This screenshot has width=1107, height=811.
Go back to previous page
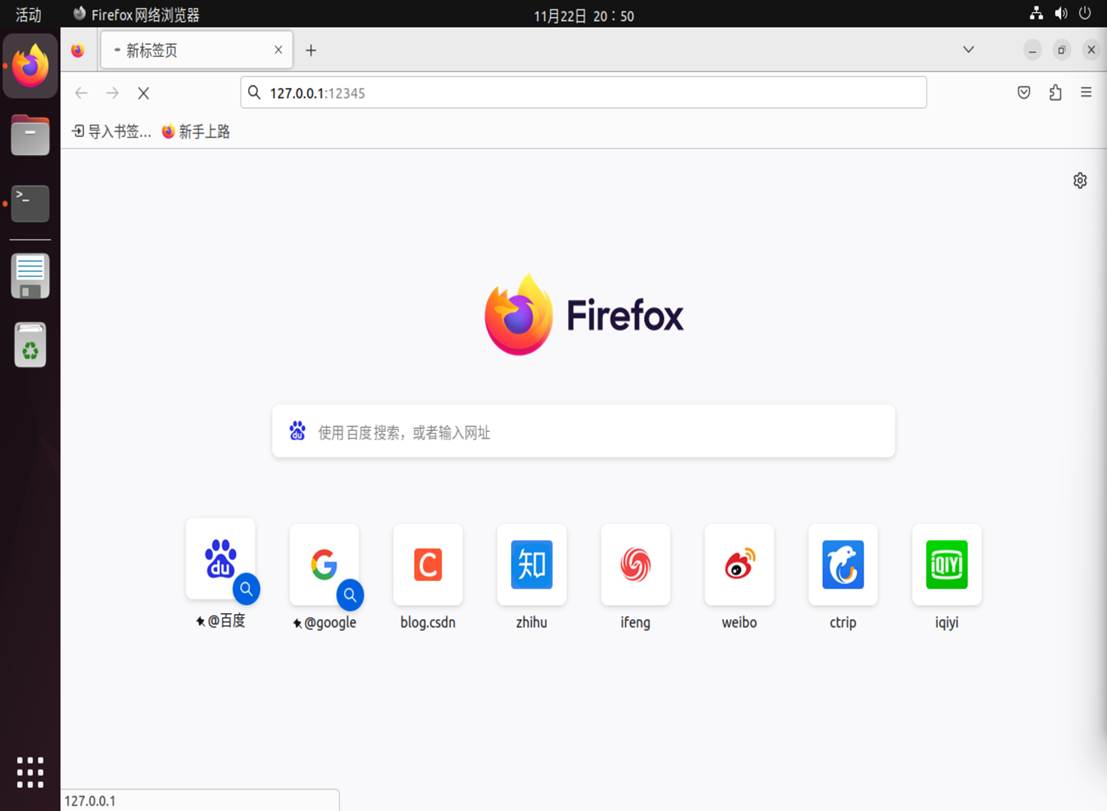click(81, 93)
